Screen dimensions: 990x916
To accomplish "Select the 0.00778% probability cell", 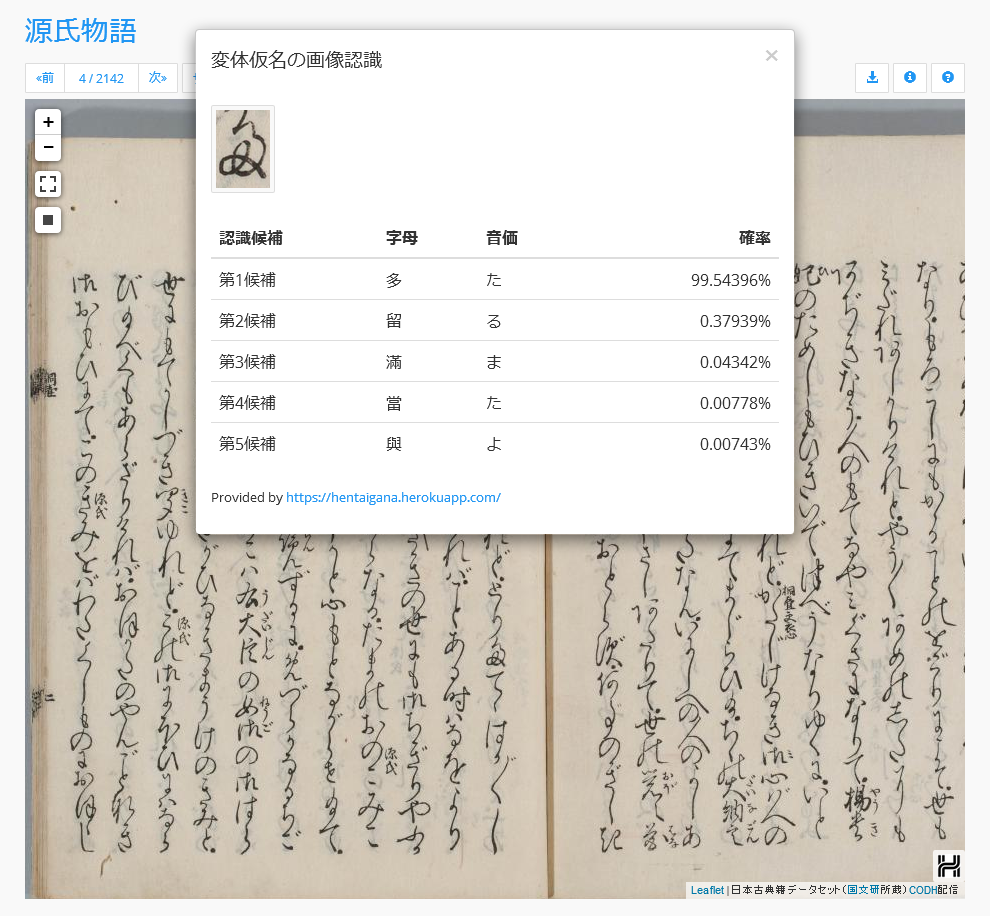I will tap(735, 403).
